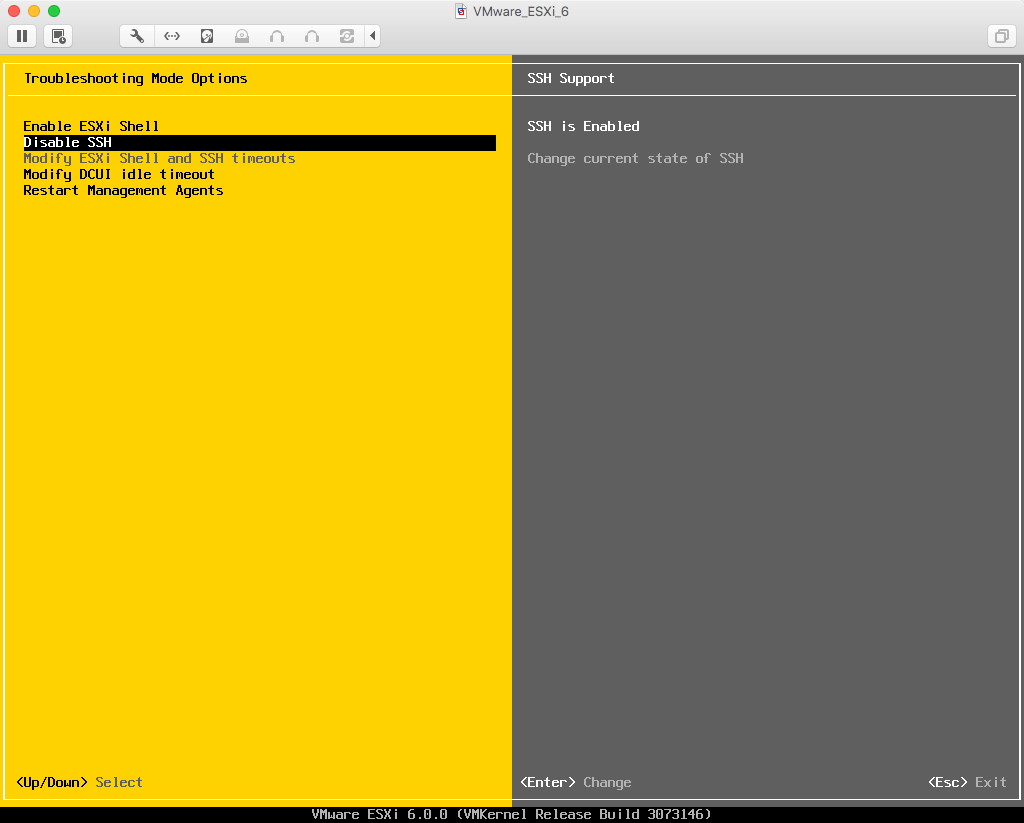
Task: Select Modify DCUI idle timeout
Action: click(x=119, y=174)
